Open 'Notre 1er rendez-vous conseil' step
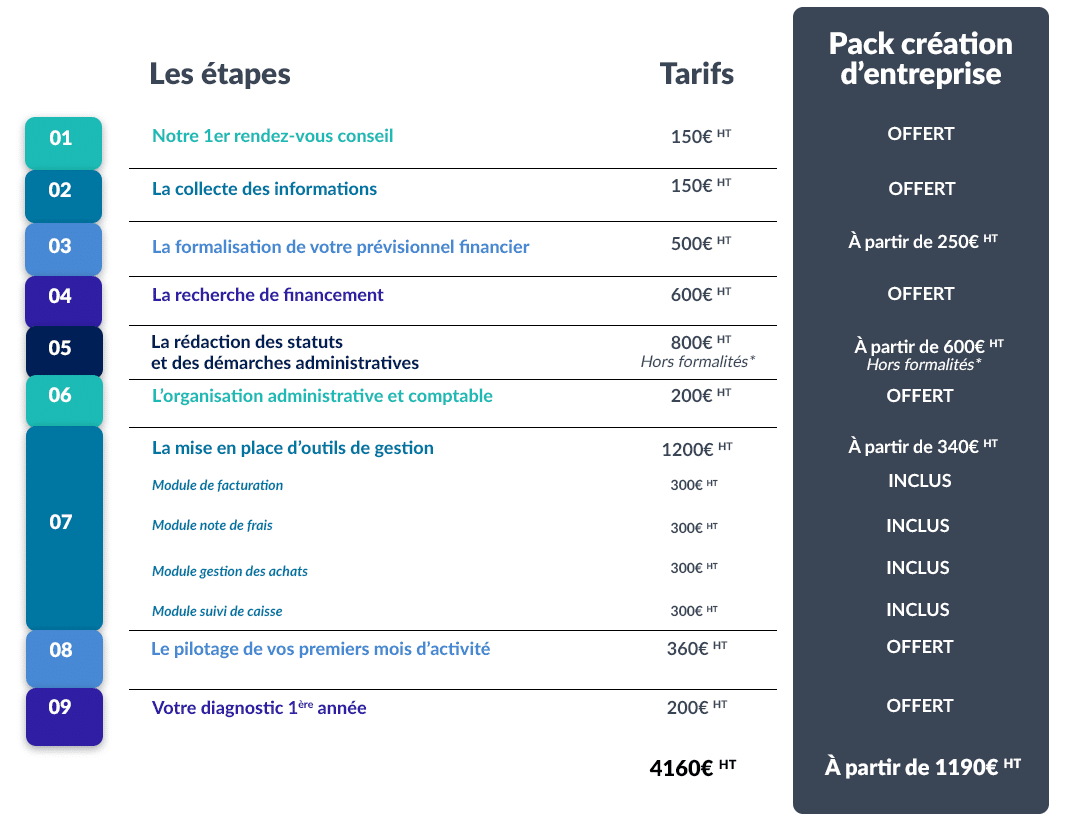Viewport: 1076px width, 821px height. 272,136
